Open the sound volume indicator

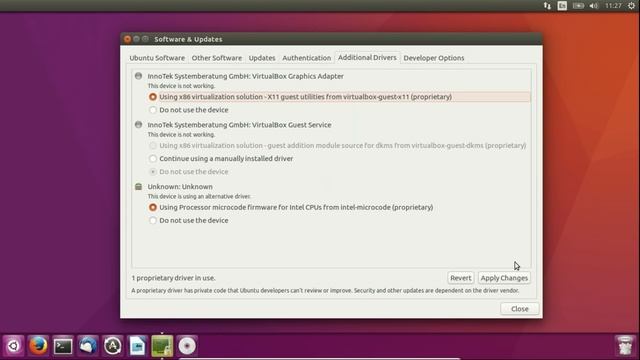click(x=593, y=6)
